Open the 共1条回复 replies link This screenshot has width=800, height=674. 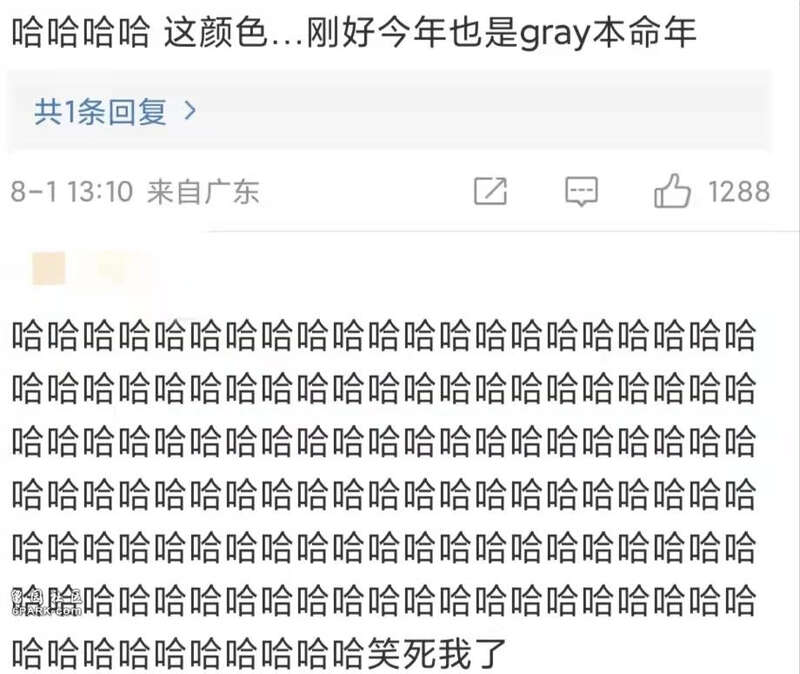point(101,111)
